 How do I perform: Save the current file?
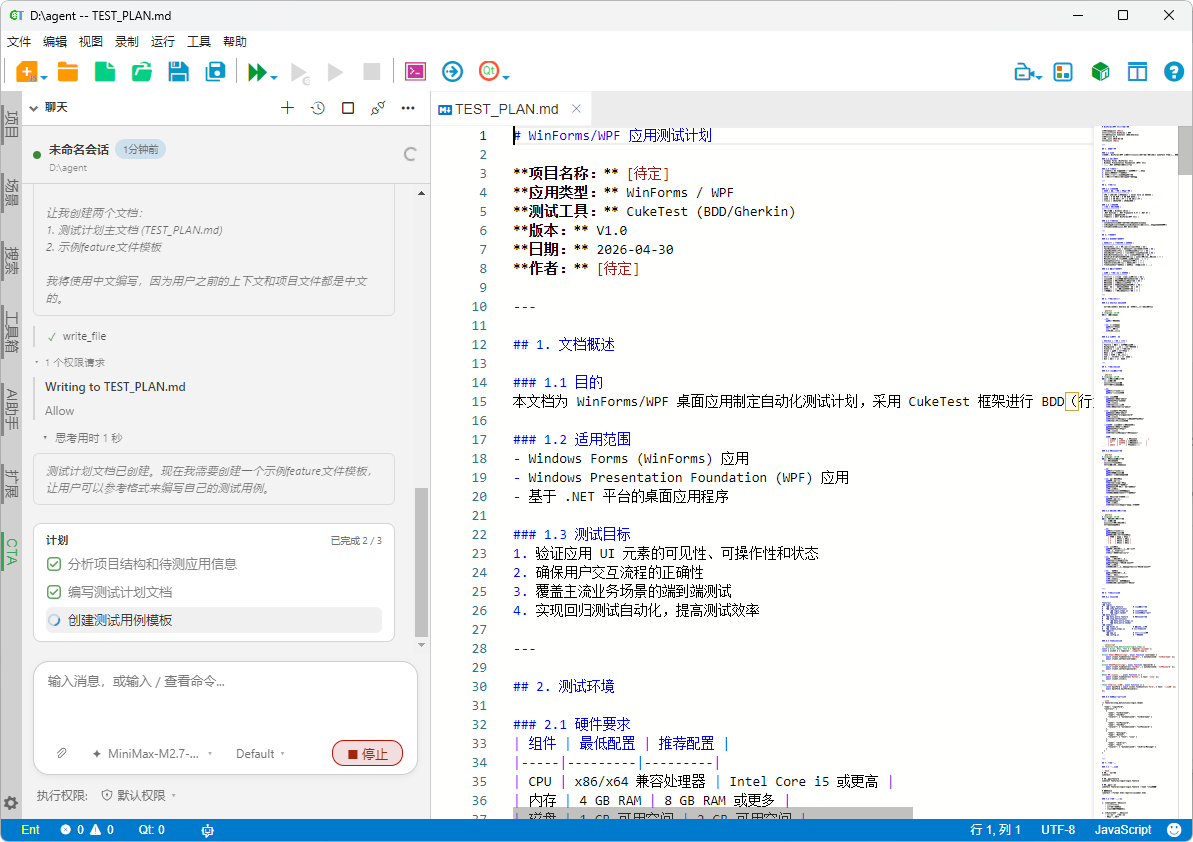tap(179, 72)
